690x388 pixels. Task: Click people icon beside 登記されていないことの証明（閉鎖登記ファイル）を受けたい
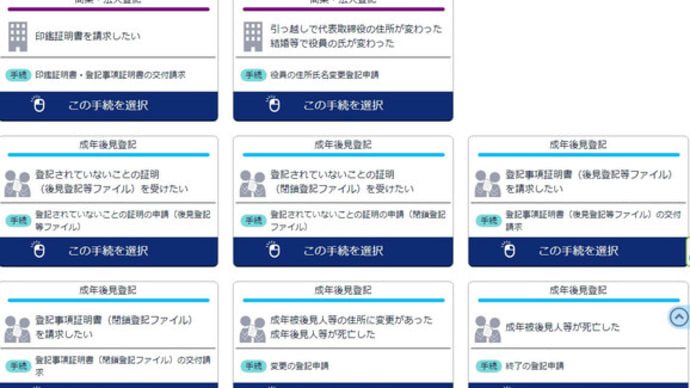point(253,183)
